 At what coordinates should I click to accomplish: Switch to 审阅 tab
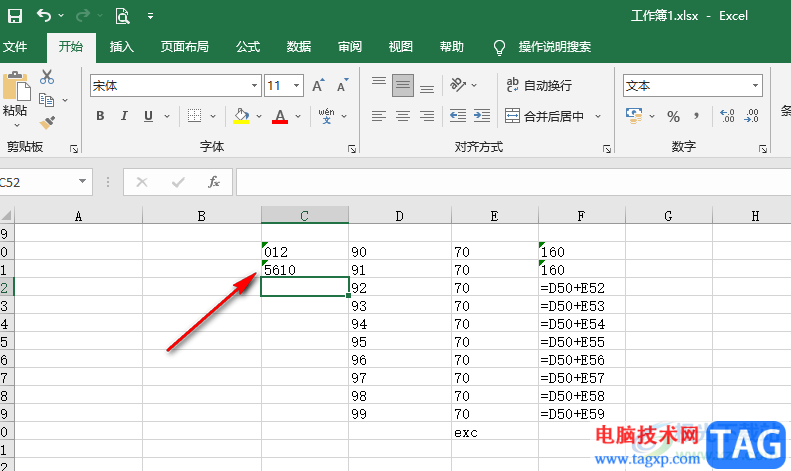click(x=350, y=47)
